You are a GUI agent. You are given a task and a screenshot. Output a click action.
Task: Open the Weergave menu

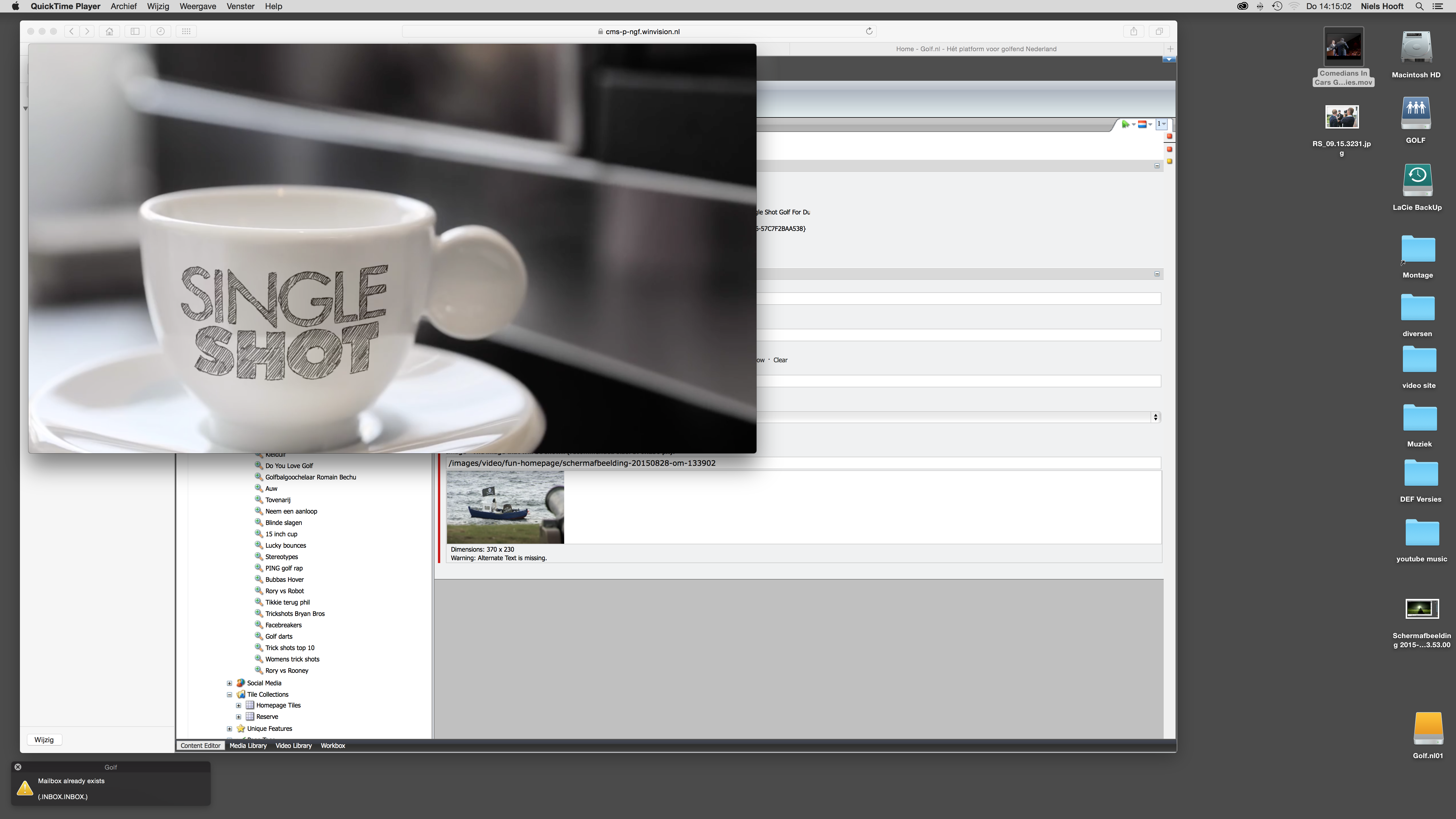197,6
